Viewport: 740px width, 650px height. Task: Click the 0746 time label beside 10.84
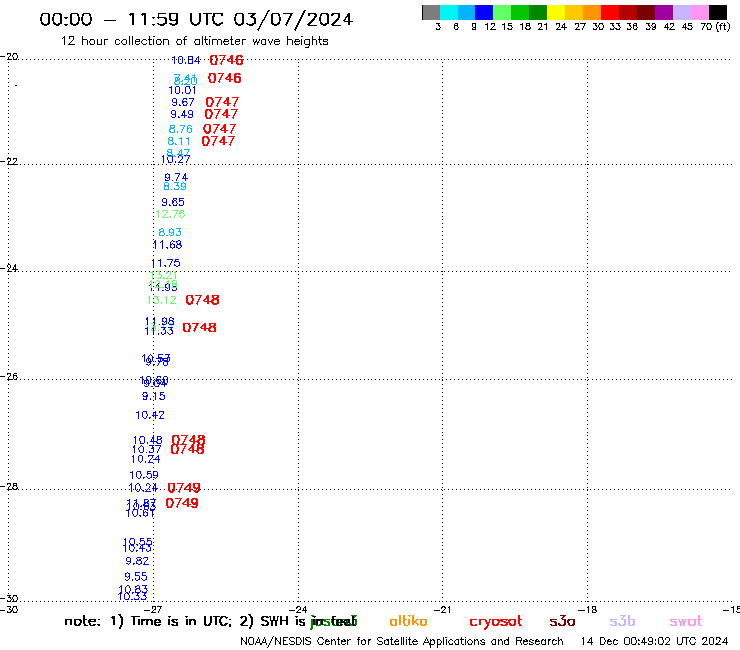point(227,60)
